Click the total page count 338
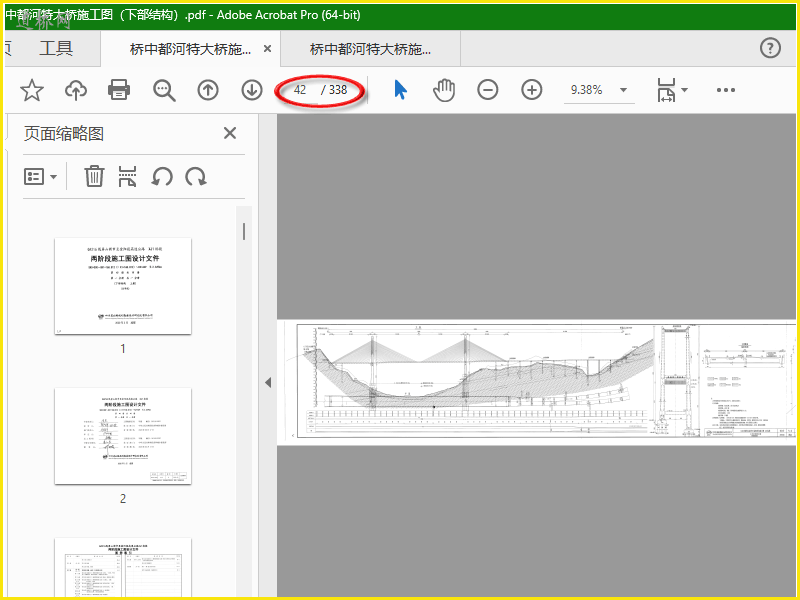The width and height of the screenshot is (800, 600). coord(338,90)
